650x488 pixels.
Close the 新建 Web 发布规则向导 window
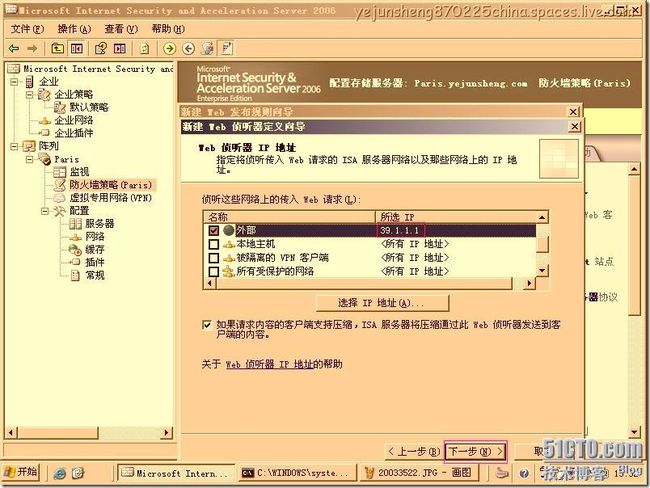point(573,112)
